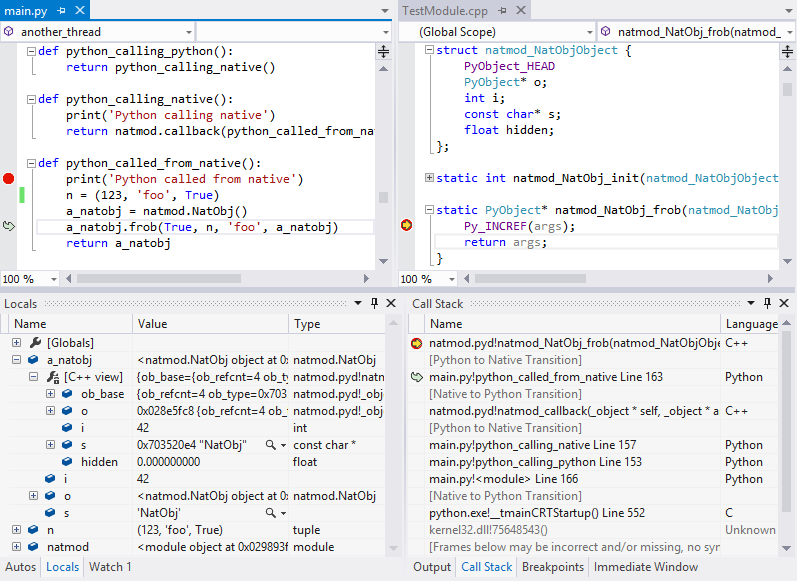
Task: Expand the collapsed natmod_NatObj_init function
Action: (429, 178)
